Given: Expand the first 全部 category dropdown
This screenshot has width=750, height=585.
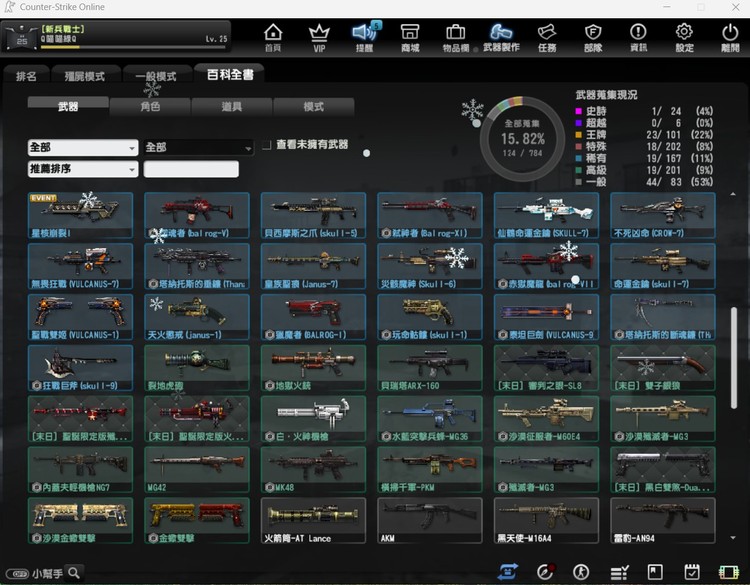Looking at the screenshot, I should [83, 147].
